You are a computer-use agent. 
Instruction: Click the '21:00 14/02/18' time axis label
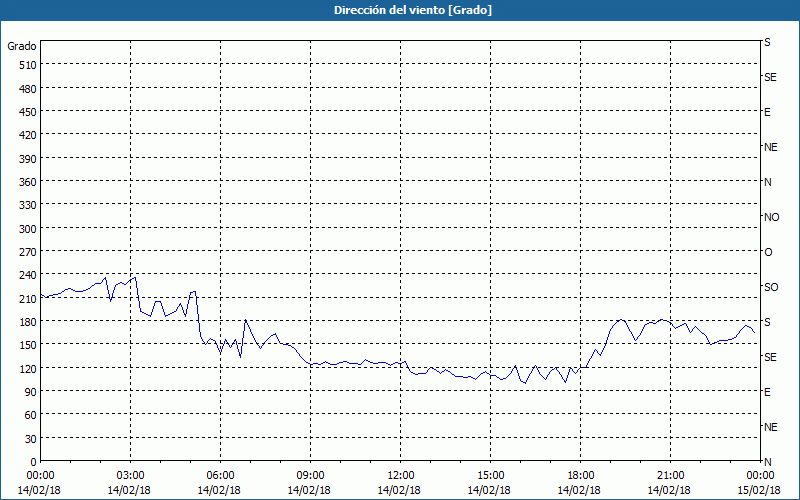pyautogui.click(x=669, y=483)
